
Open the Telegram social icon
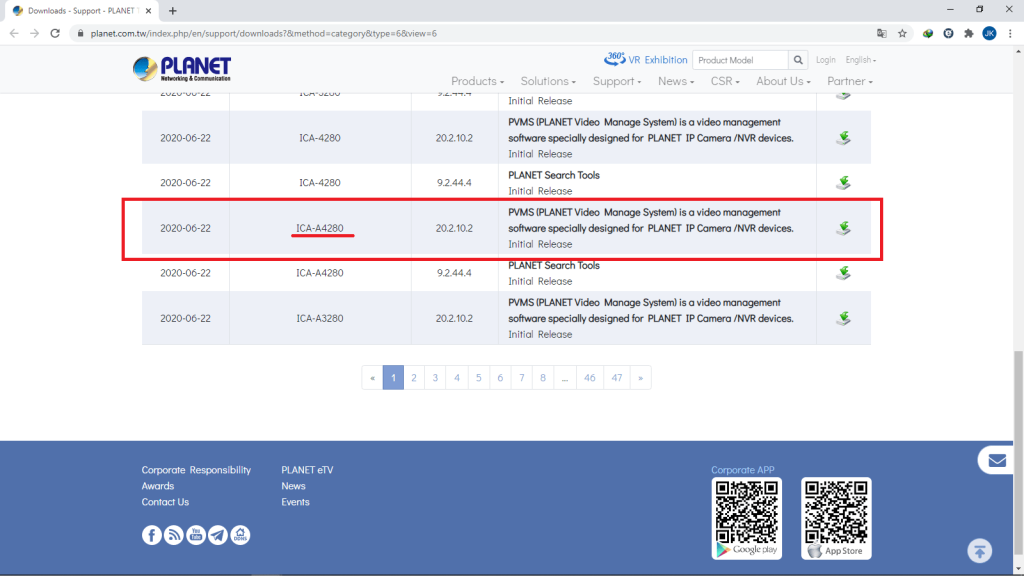218,535
